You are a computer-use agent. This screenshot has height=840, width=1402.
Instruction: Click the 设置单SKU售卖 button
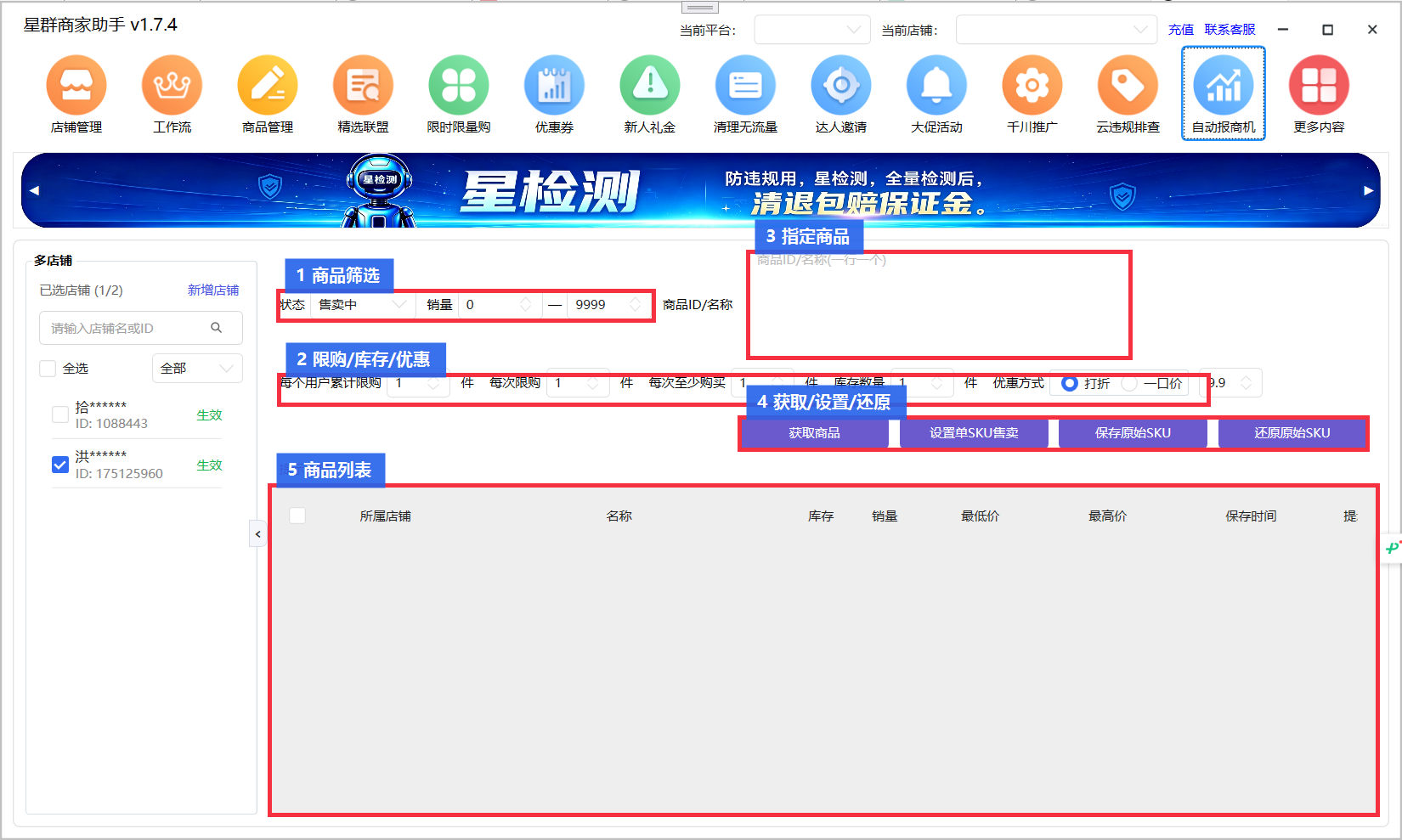tap(974, 433)
